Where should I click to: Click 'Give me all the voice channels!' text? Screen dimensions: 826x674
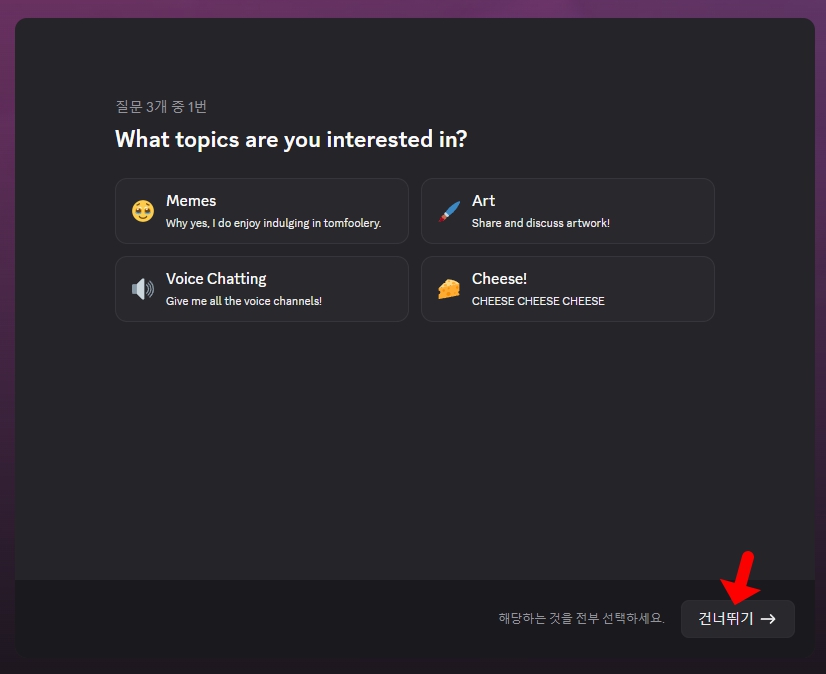point(243,301)
